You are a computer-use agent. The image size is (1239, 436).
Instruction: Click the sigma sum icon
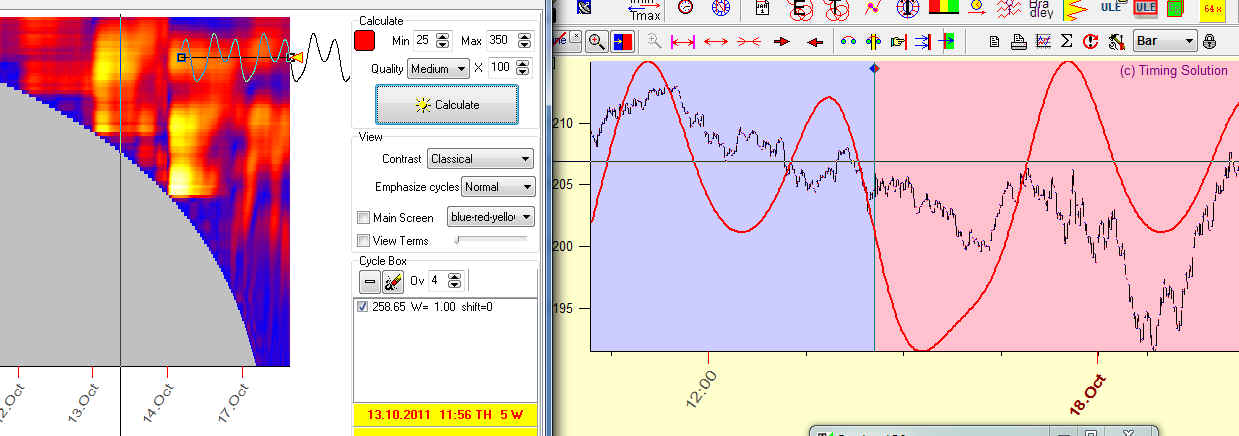click(1066, 41)
